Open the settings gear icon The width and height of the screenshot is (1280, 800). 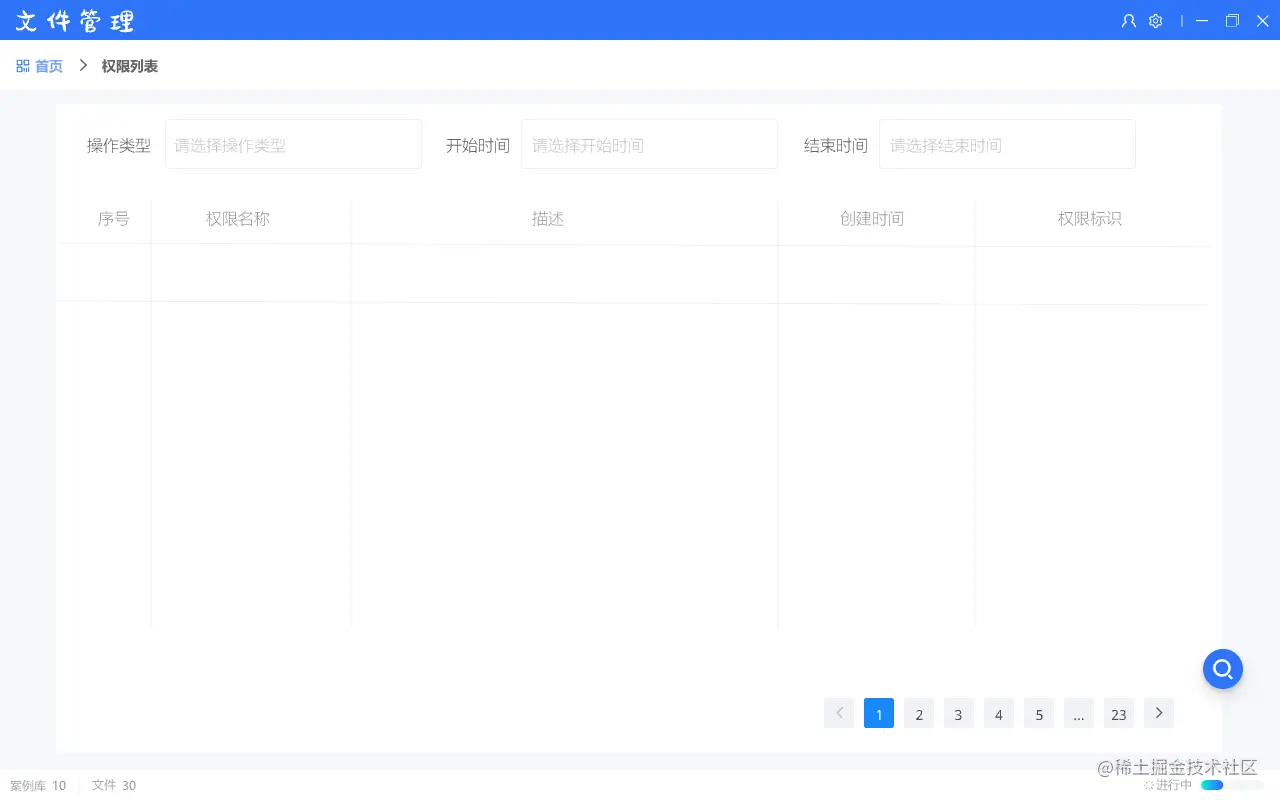pos(1155,20)
